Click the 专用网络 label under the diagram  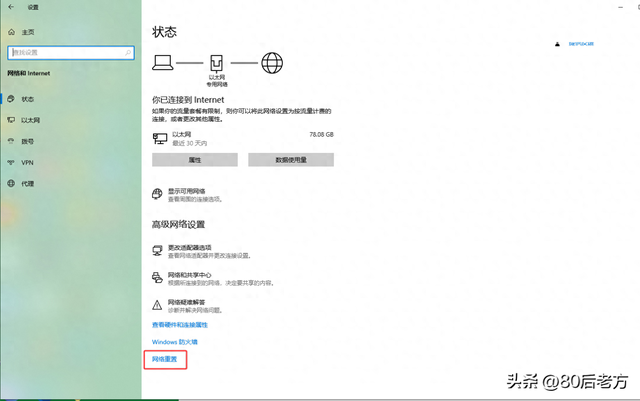(217, 85)
